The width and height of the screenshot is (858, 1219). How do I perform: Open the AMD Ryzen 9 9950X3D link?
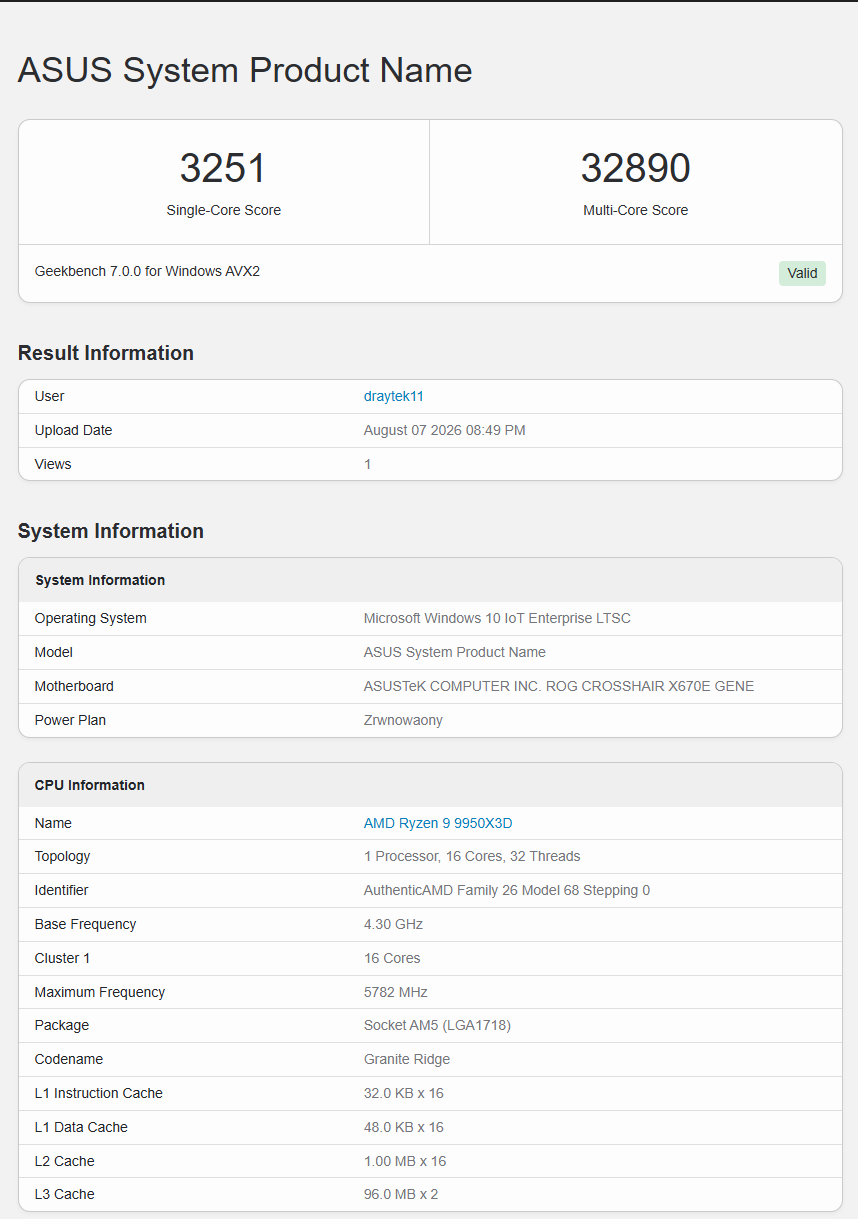[x=438, y=823]
